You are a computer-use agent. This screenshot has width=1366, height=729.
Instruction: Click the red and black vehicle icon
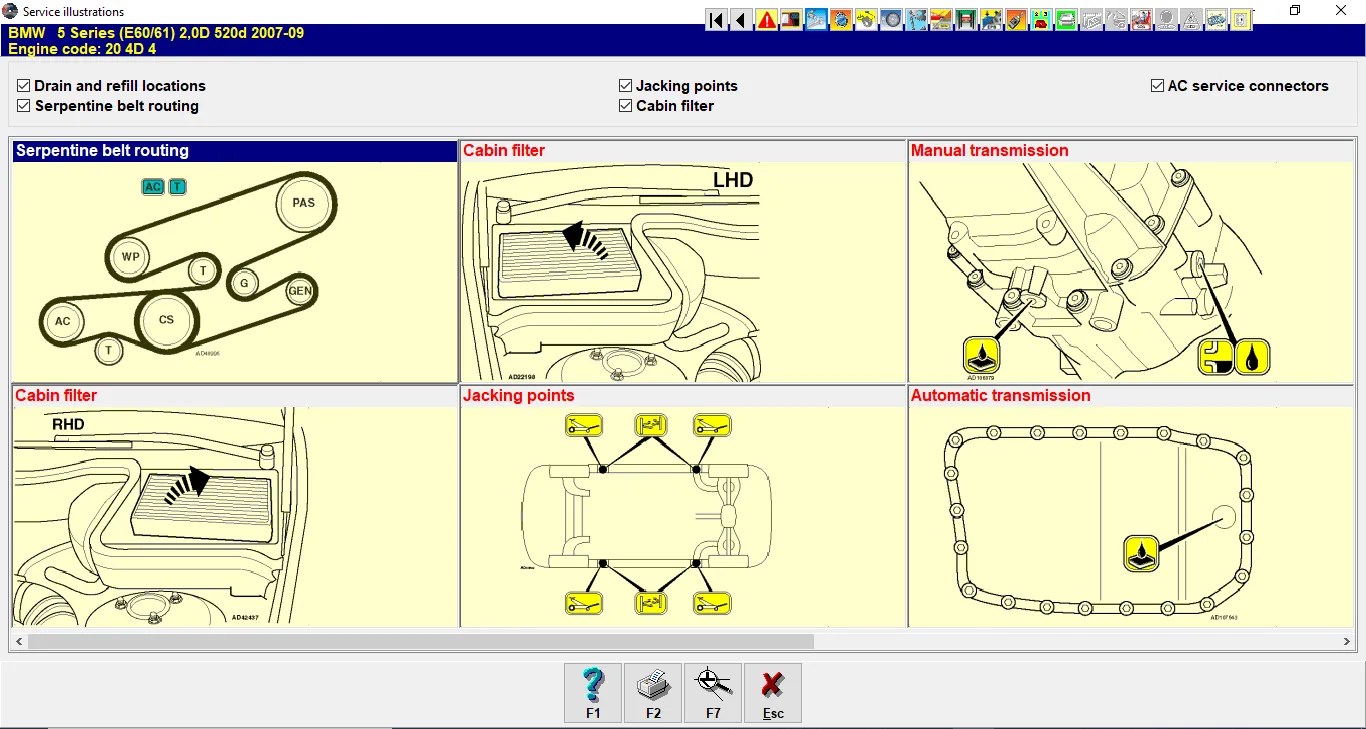pyautogui.click(x=791, y=19)
